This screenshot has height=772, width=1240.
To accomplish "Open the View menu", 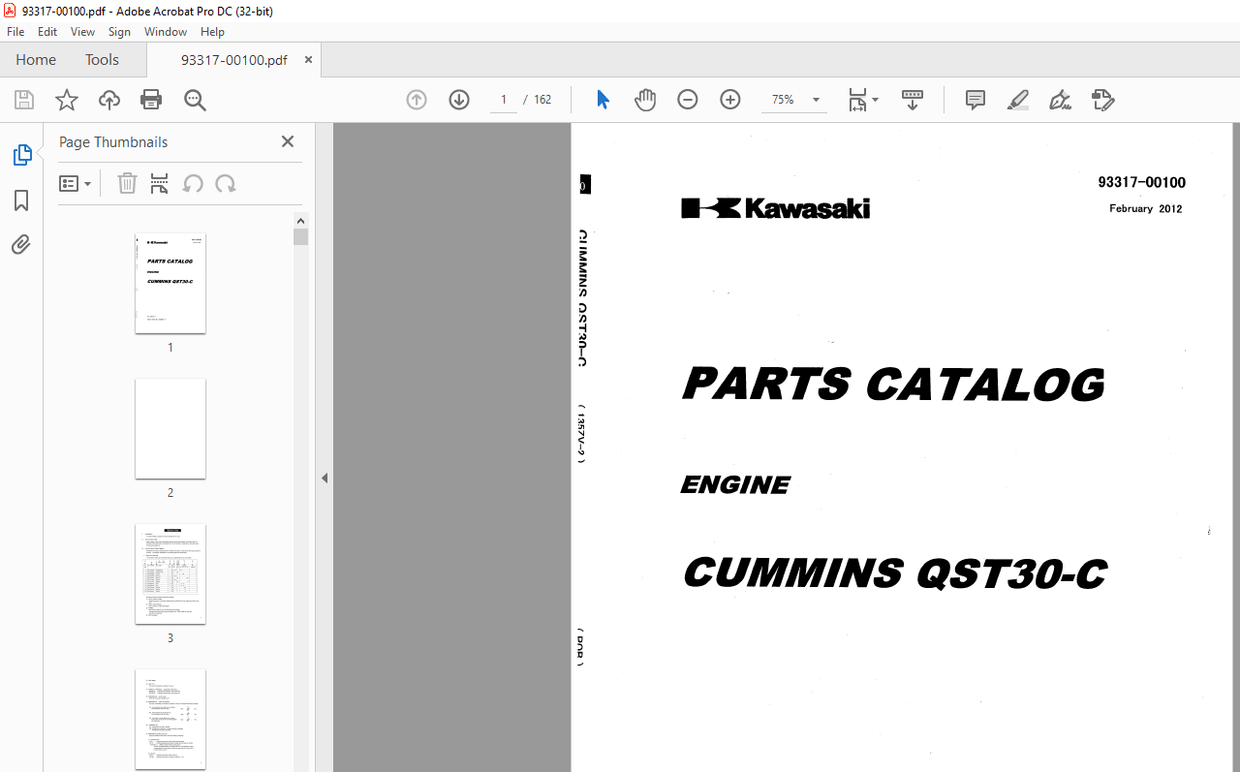I will [82, 31].
